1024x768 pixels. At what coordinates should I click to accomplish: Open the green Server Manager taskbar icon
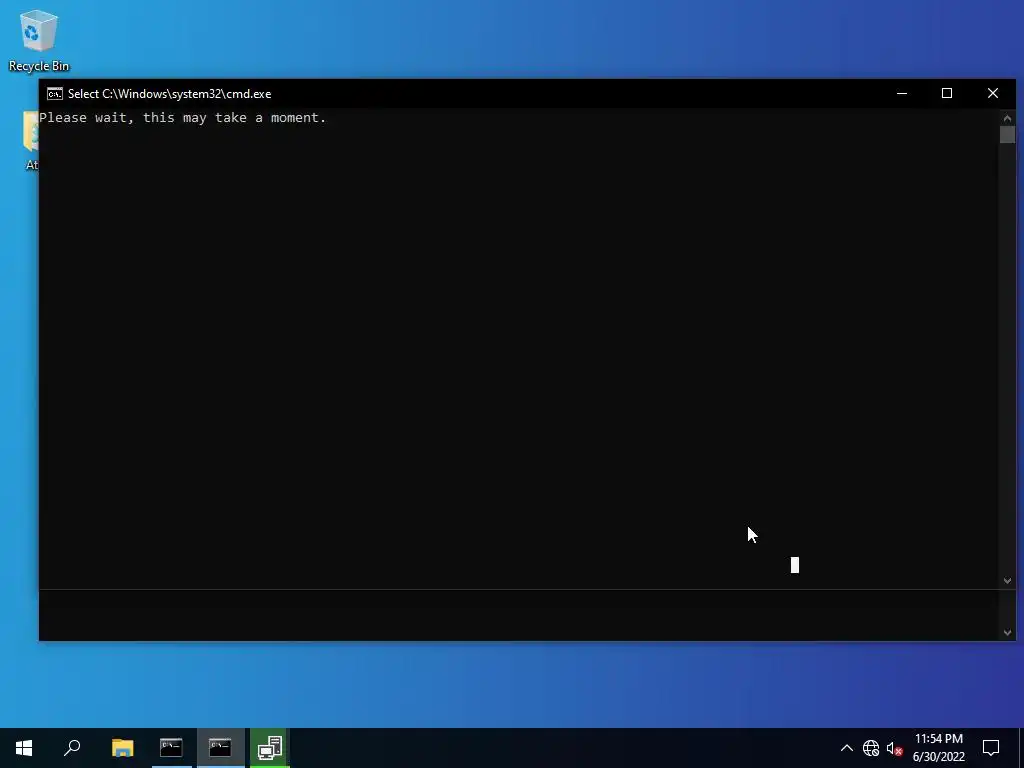270,748
